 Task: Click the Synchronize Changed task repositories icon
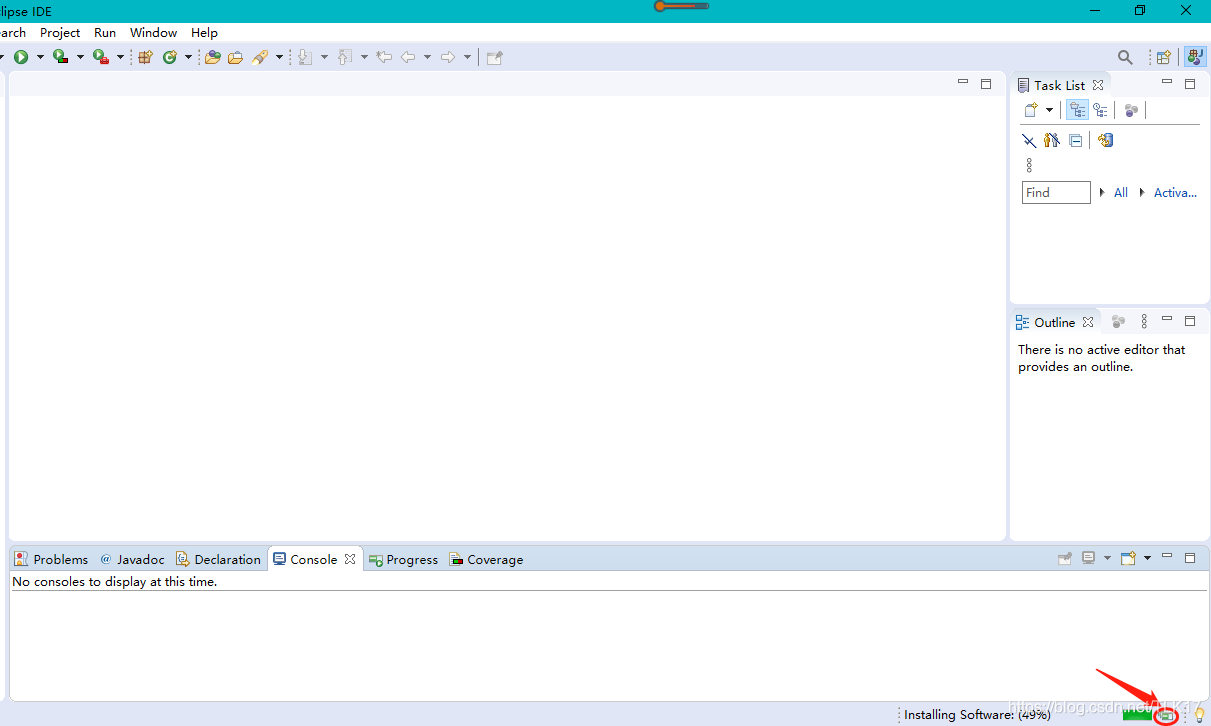(x=1105, y=140)
